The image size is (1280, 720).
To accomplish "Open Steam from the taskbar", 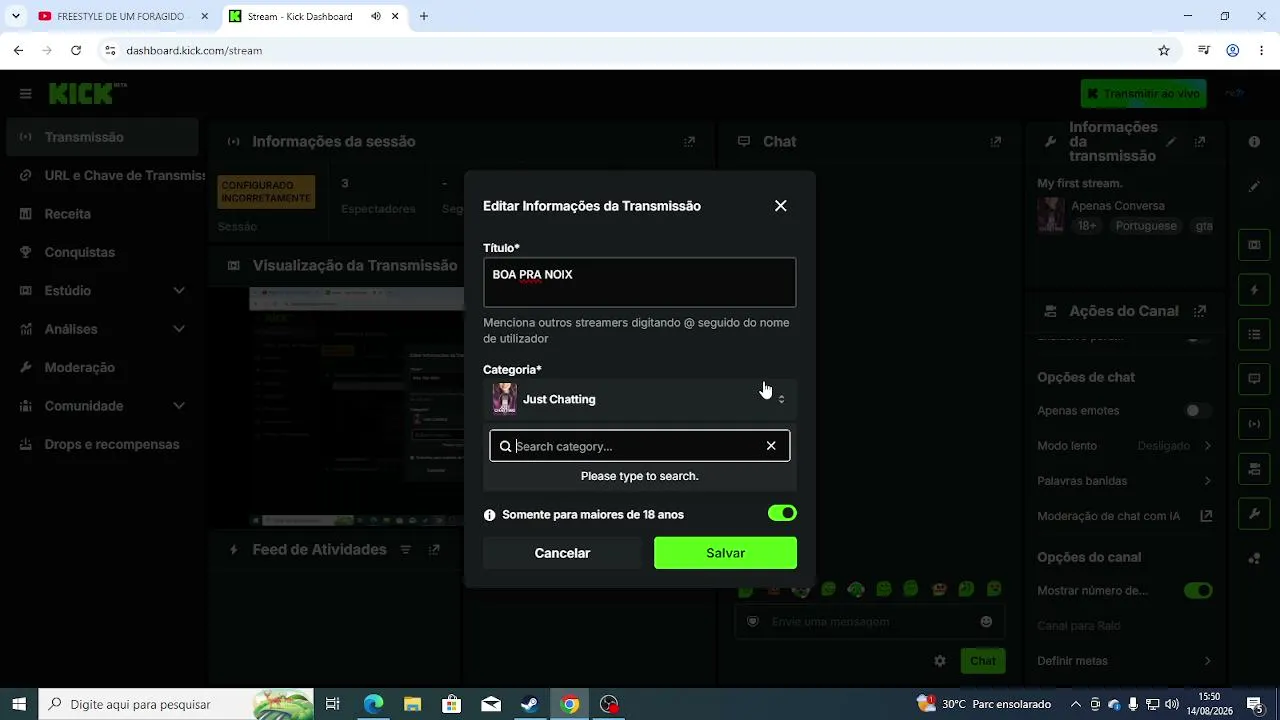I will 530,704.
